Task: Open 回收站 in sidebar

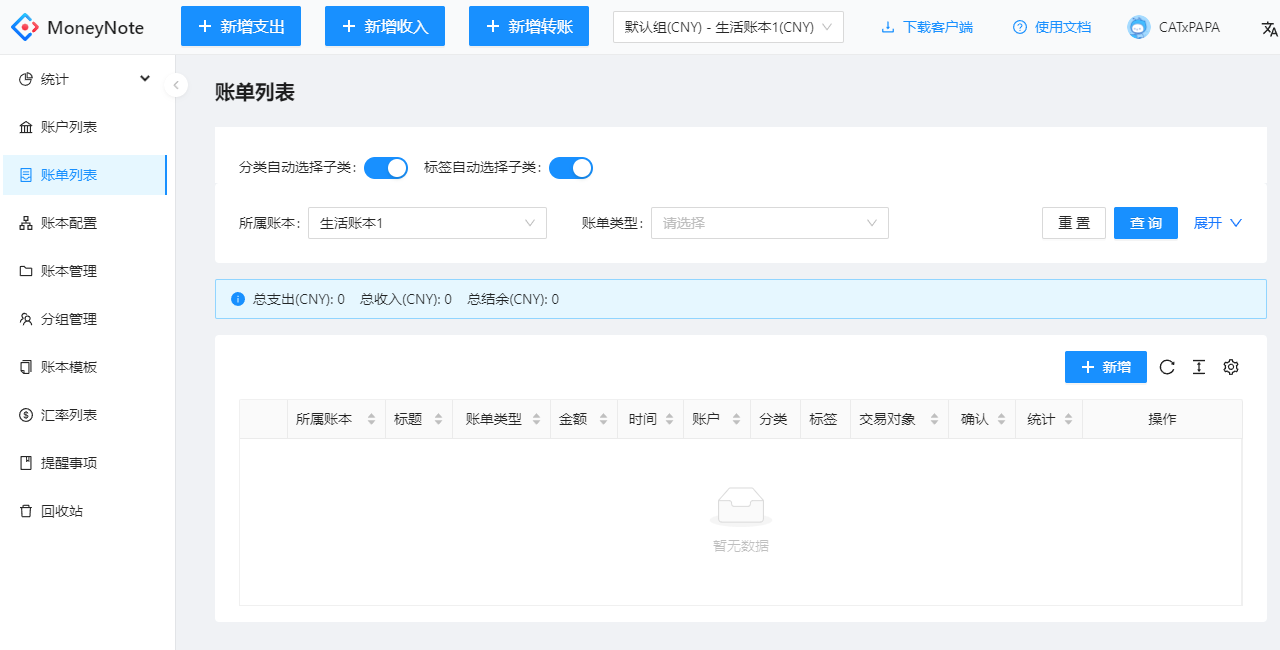Action: (84, 511)
